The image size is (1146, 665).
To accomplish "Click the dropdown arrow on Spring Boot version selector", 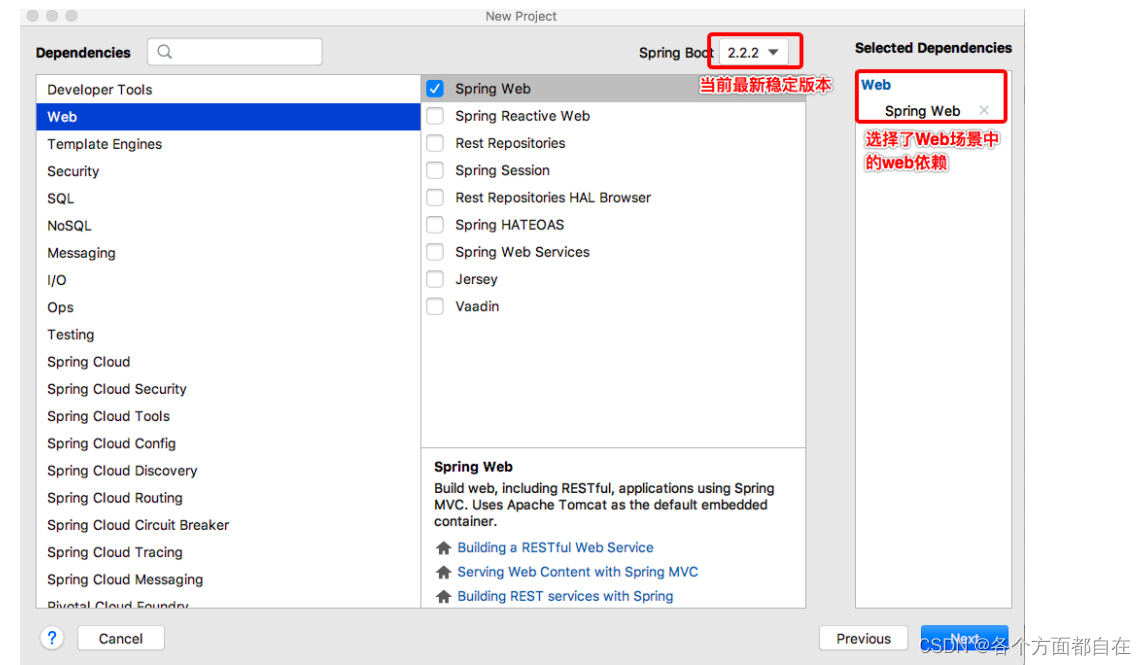I will (x=772, y=51).
